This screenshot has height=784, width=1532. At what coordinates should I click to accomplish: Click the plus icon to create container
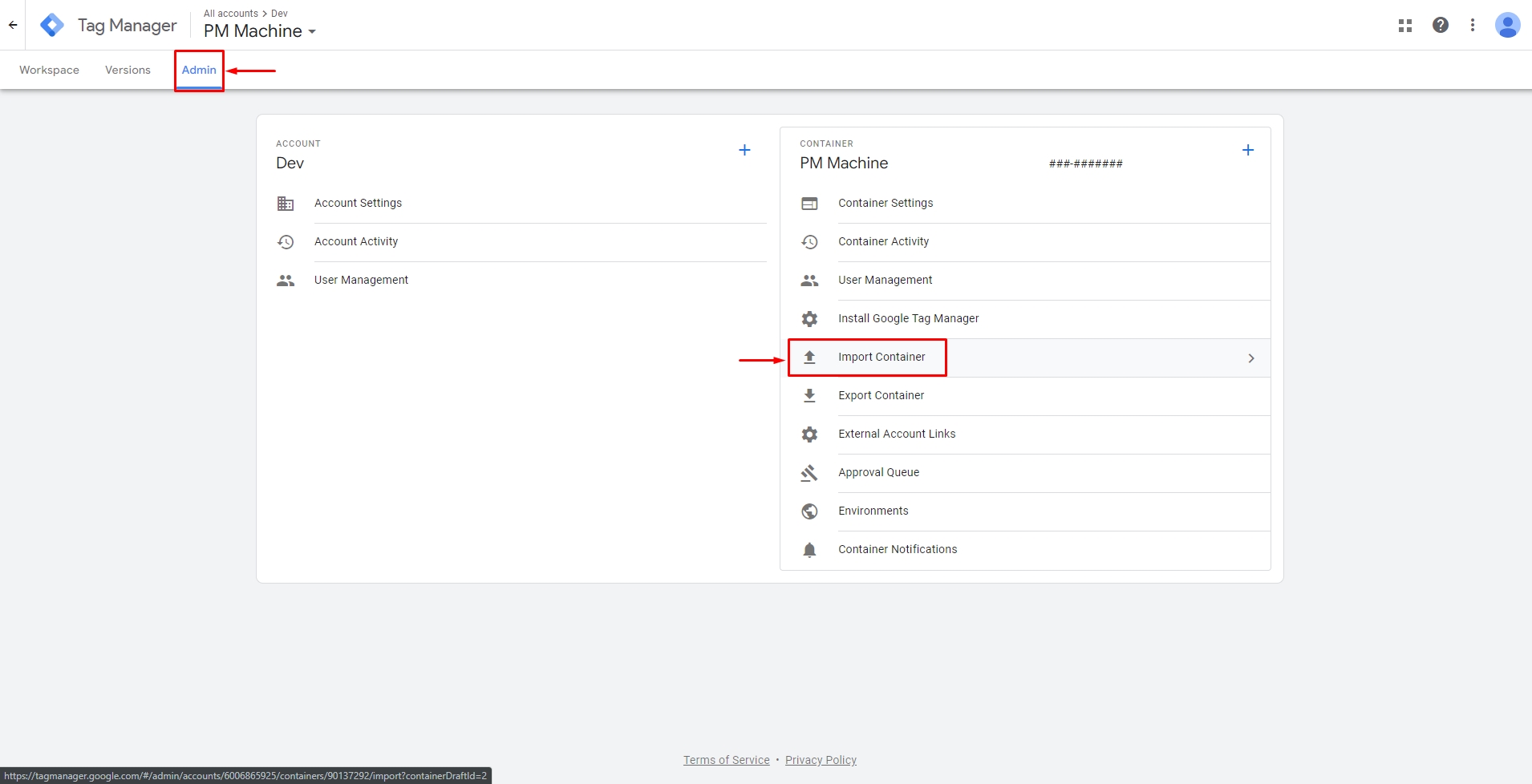point(1248,150)
